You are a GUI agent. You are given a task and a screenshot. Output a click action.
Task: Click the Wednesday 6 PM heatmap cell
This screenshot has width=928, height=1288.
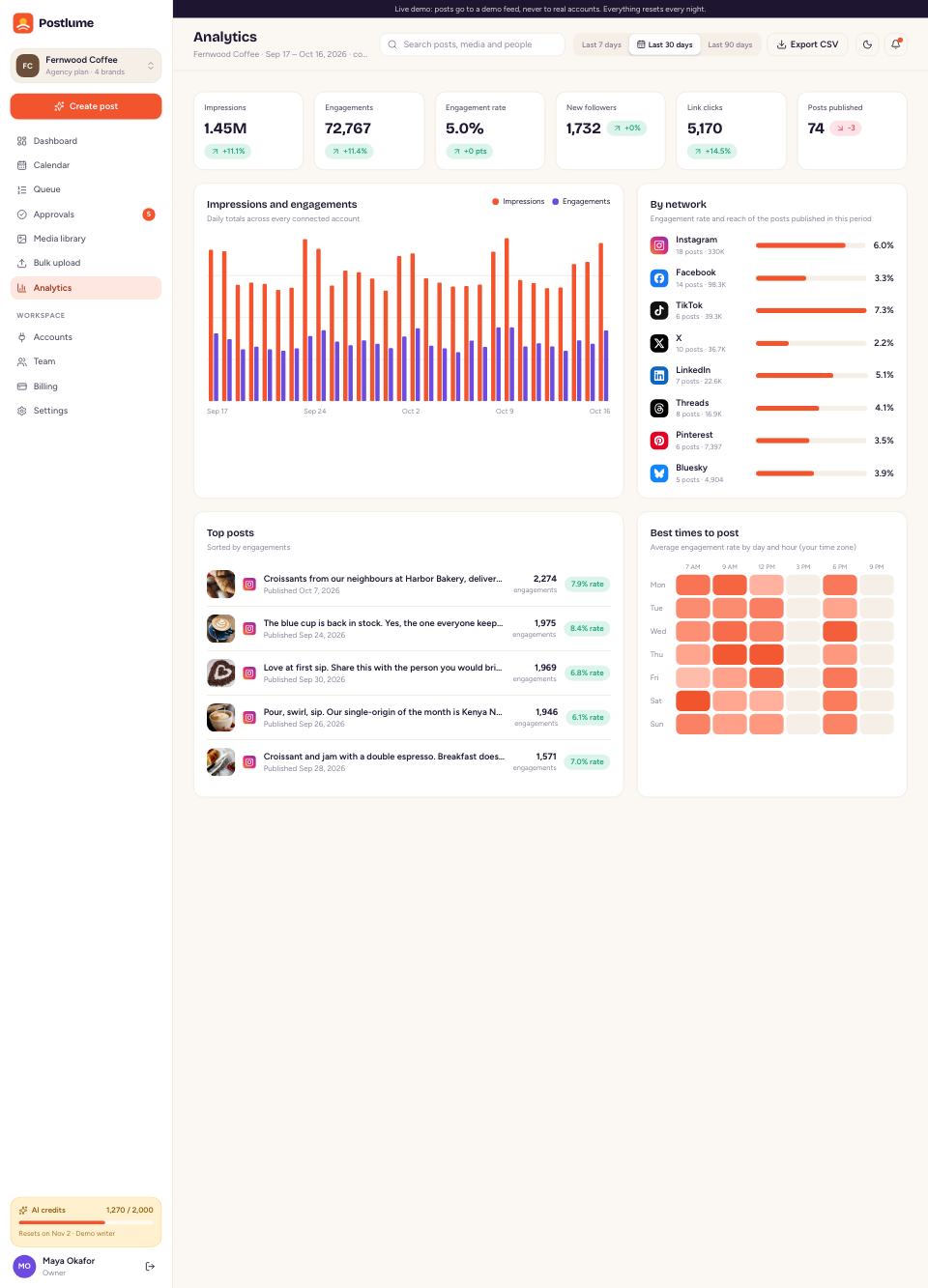point(840,631)
